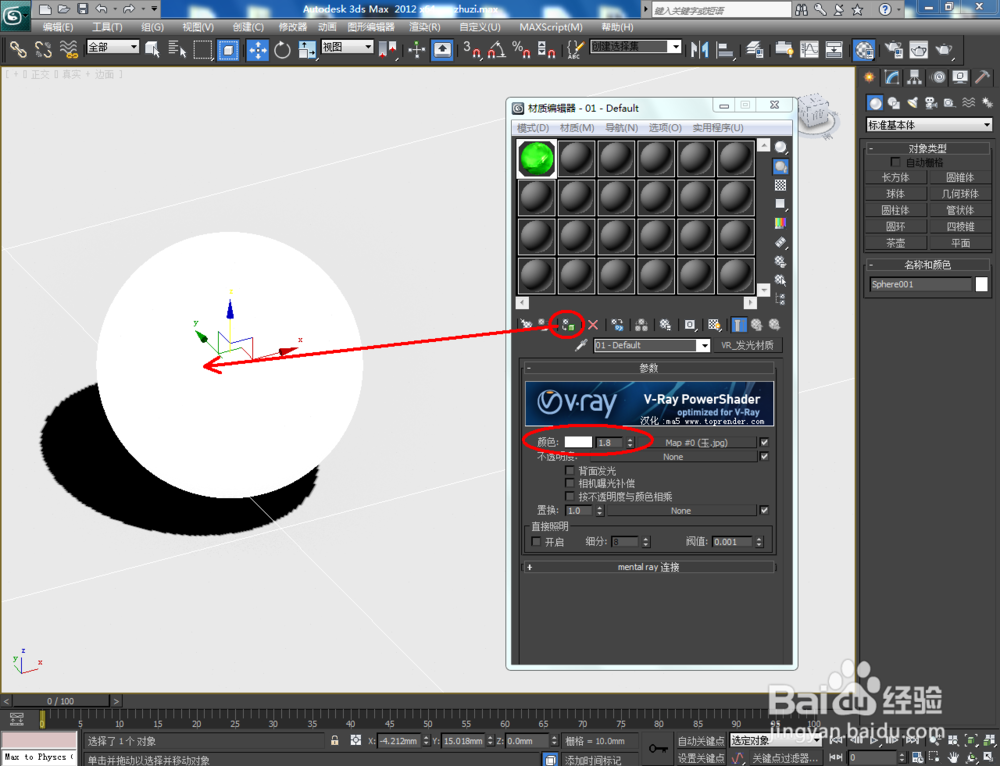Viewport: 1000px width, 766px height.
Task: Select the green material sample slot
Action: click(x=536, y=158)
